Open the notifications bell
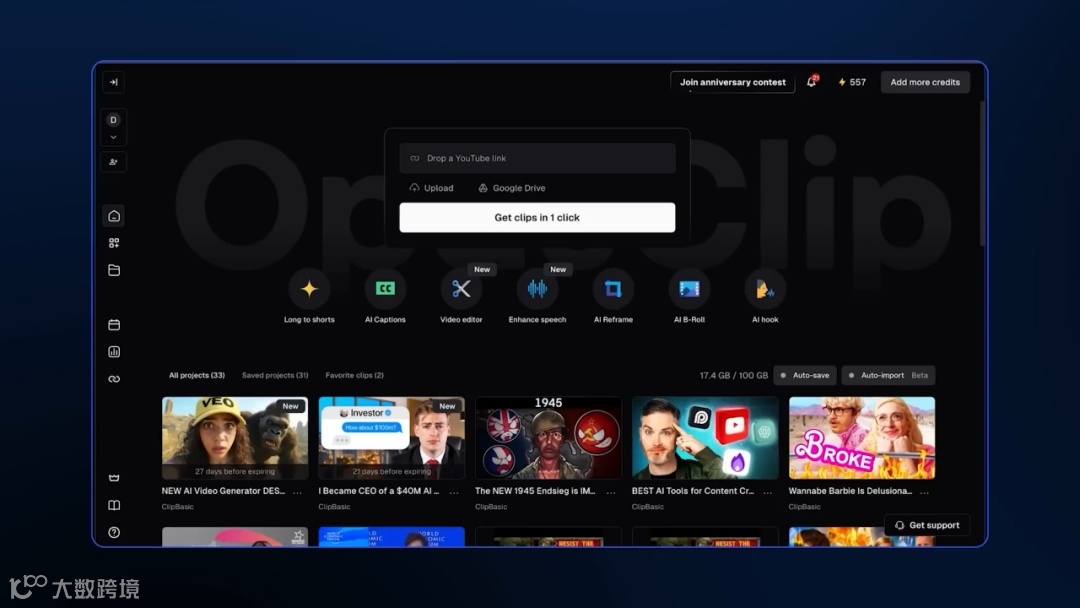The image size is (1080, 608). click(x=812, y=81)
